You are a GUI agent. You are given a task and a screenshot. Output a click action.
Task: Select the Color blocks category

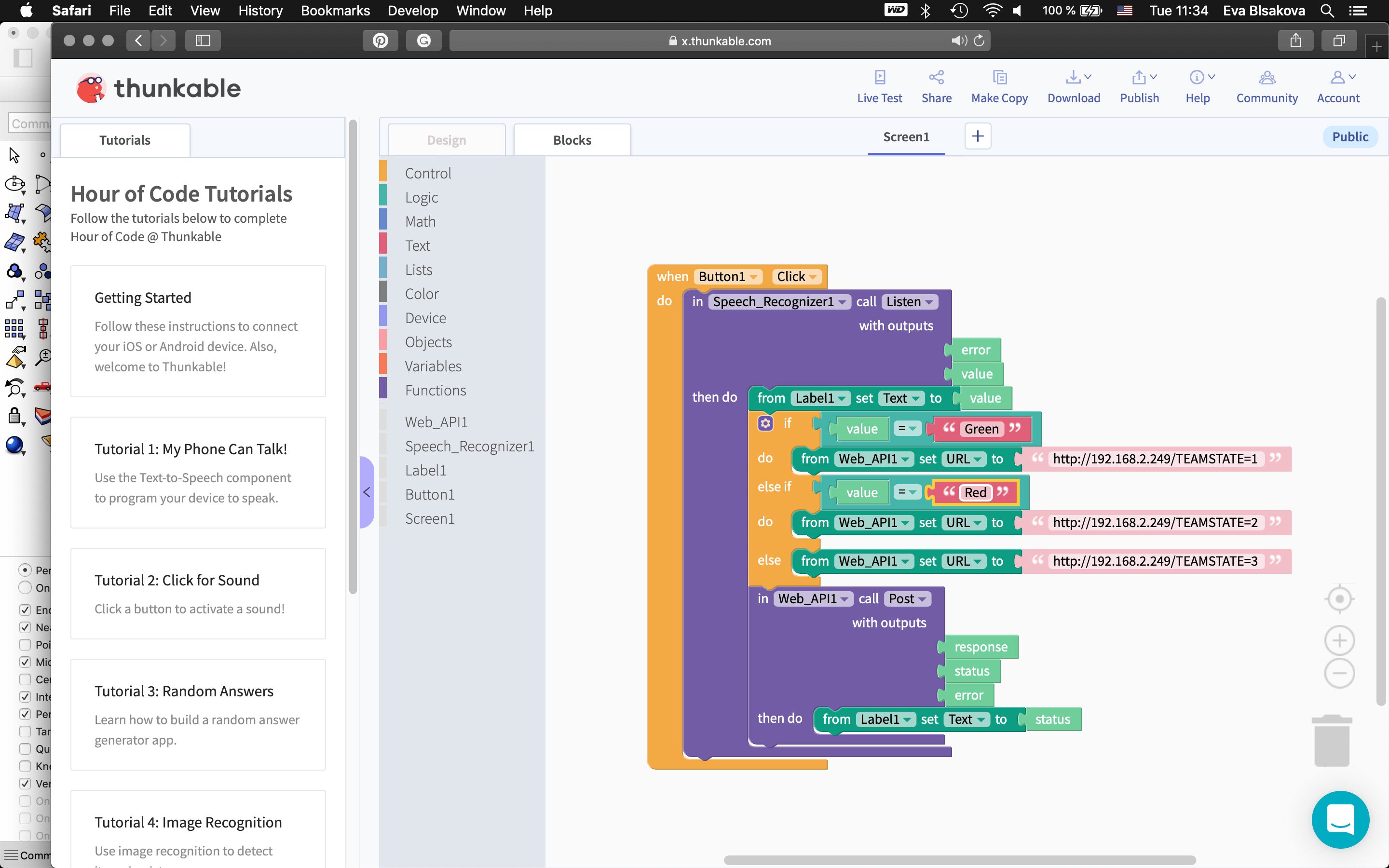422,294
